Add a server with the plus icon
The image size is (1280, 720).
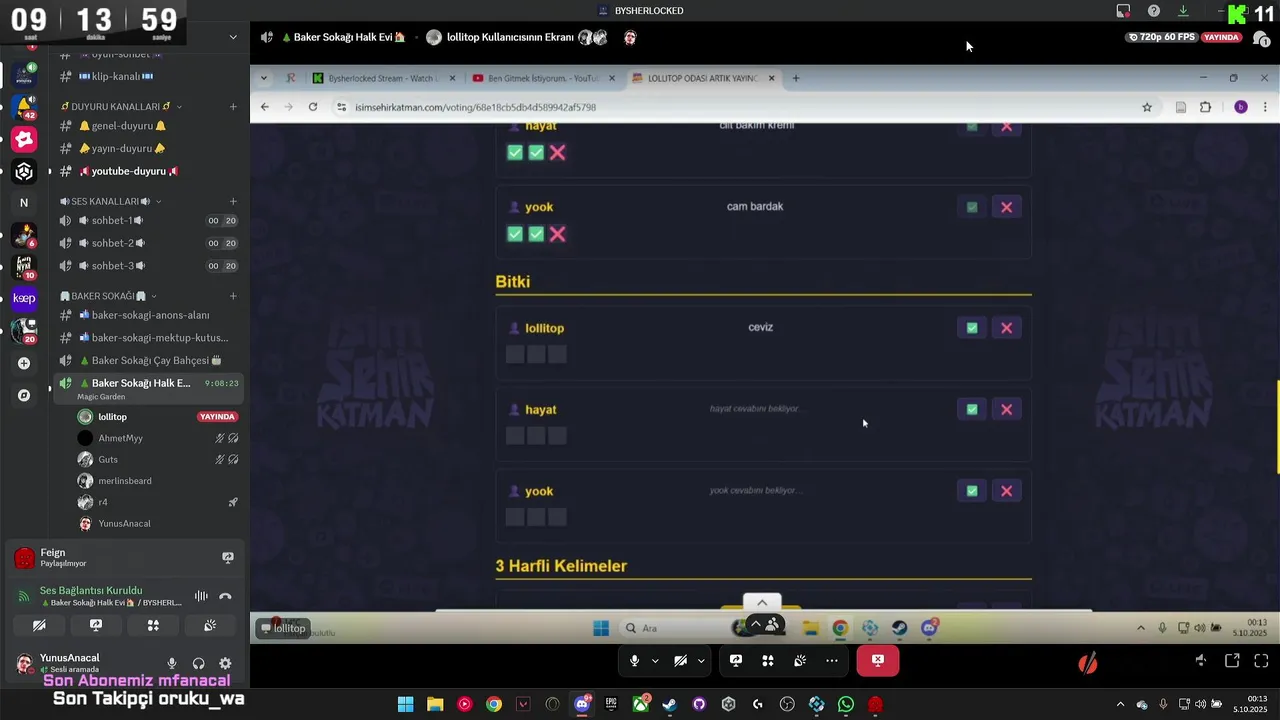click(24, 363)
